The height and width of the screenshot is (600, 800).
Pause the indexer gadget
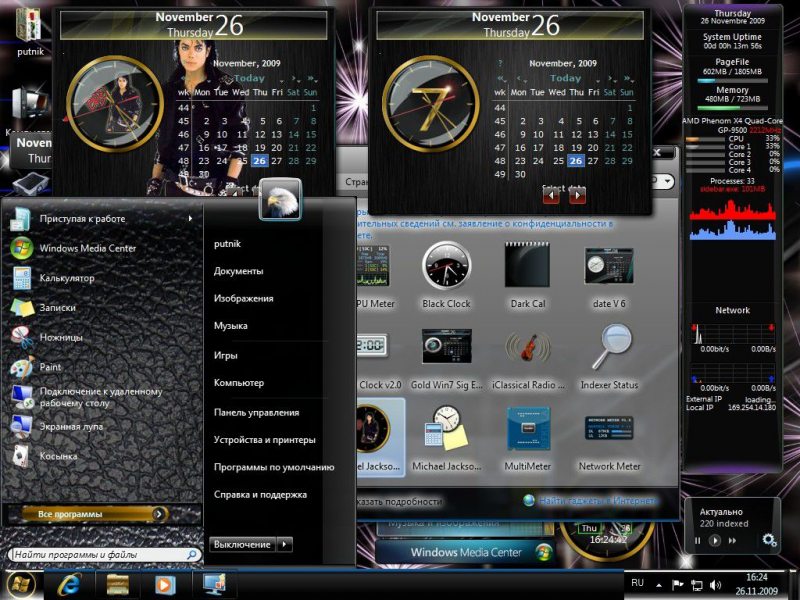pyautogui.click(x=697, y=540)
